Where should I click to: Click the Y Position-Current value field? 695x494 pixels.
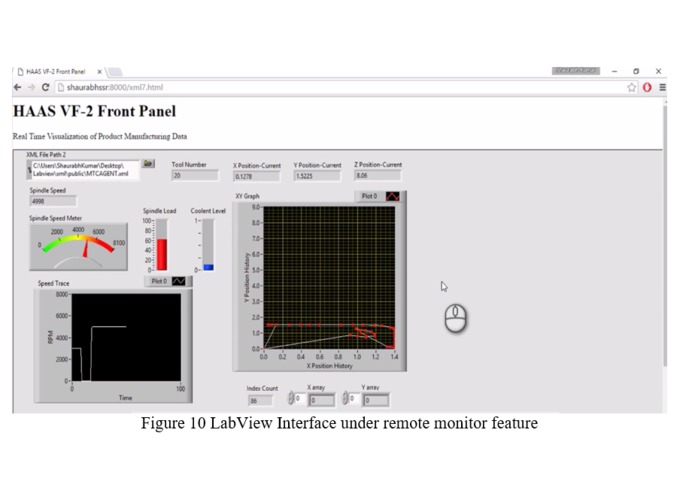coord(317,176)
